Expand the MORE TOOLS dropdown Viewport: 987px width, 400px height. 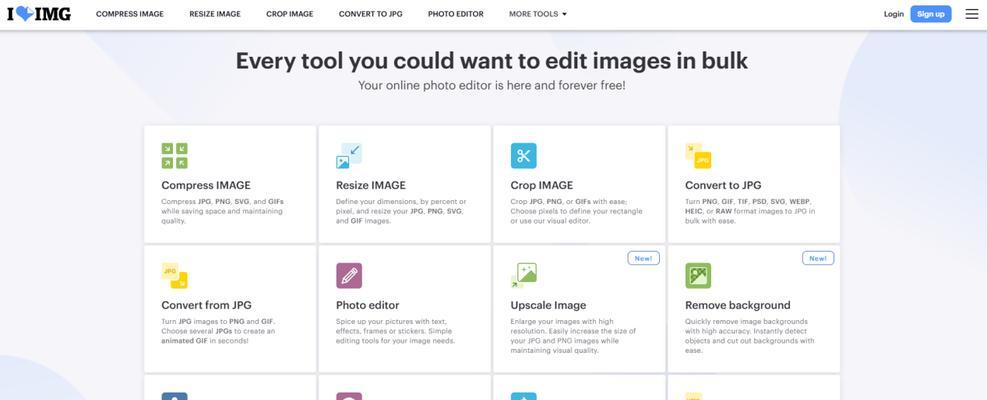[538, 14]
